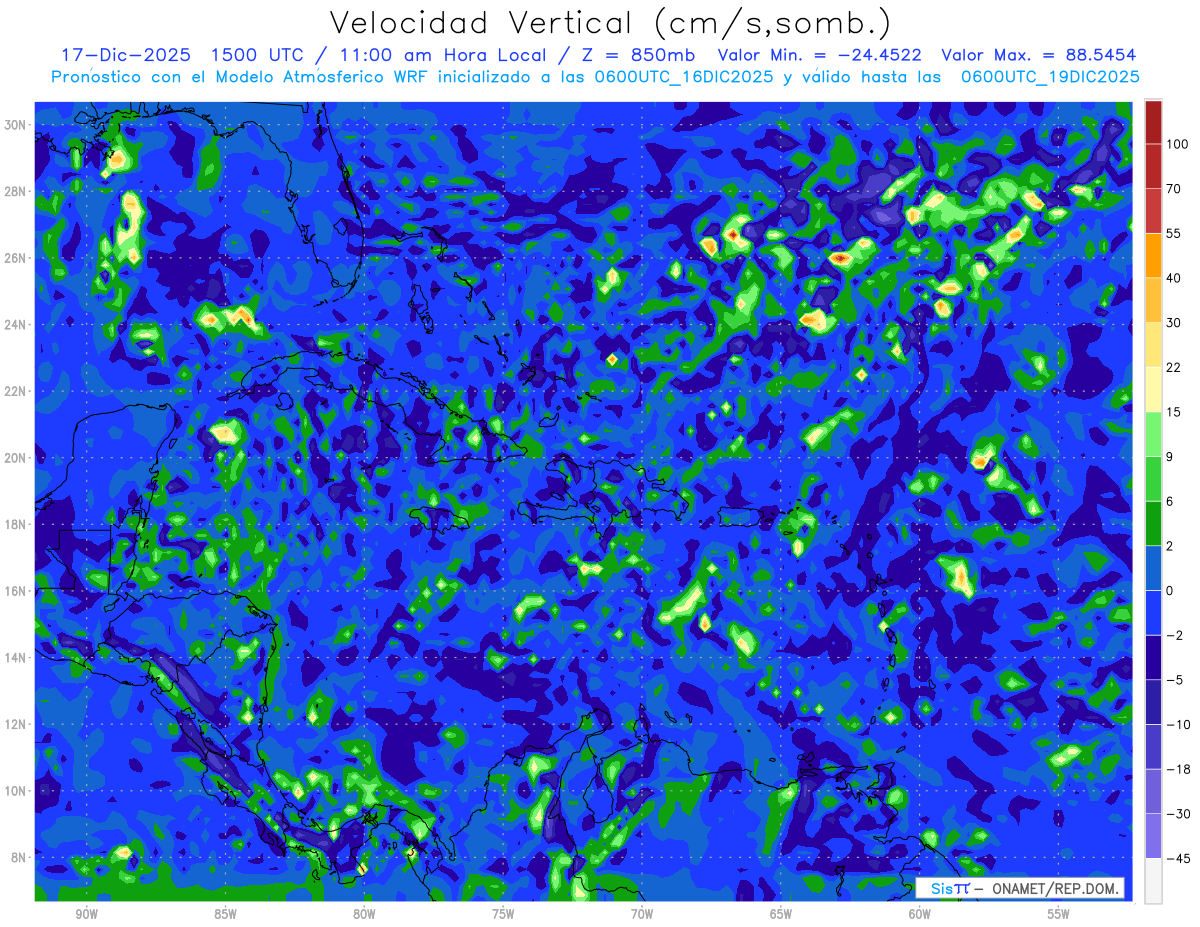Pick the dark red swatch above 100
The width and height of the screenshot is (1200, 927).
click(x=1153, y=122)
